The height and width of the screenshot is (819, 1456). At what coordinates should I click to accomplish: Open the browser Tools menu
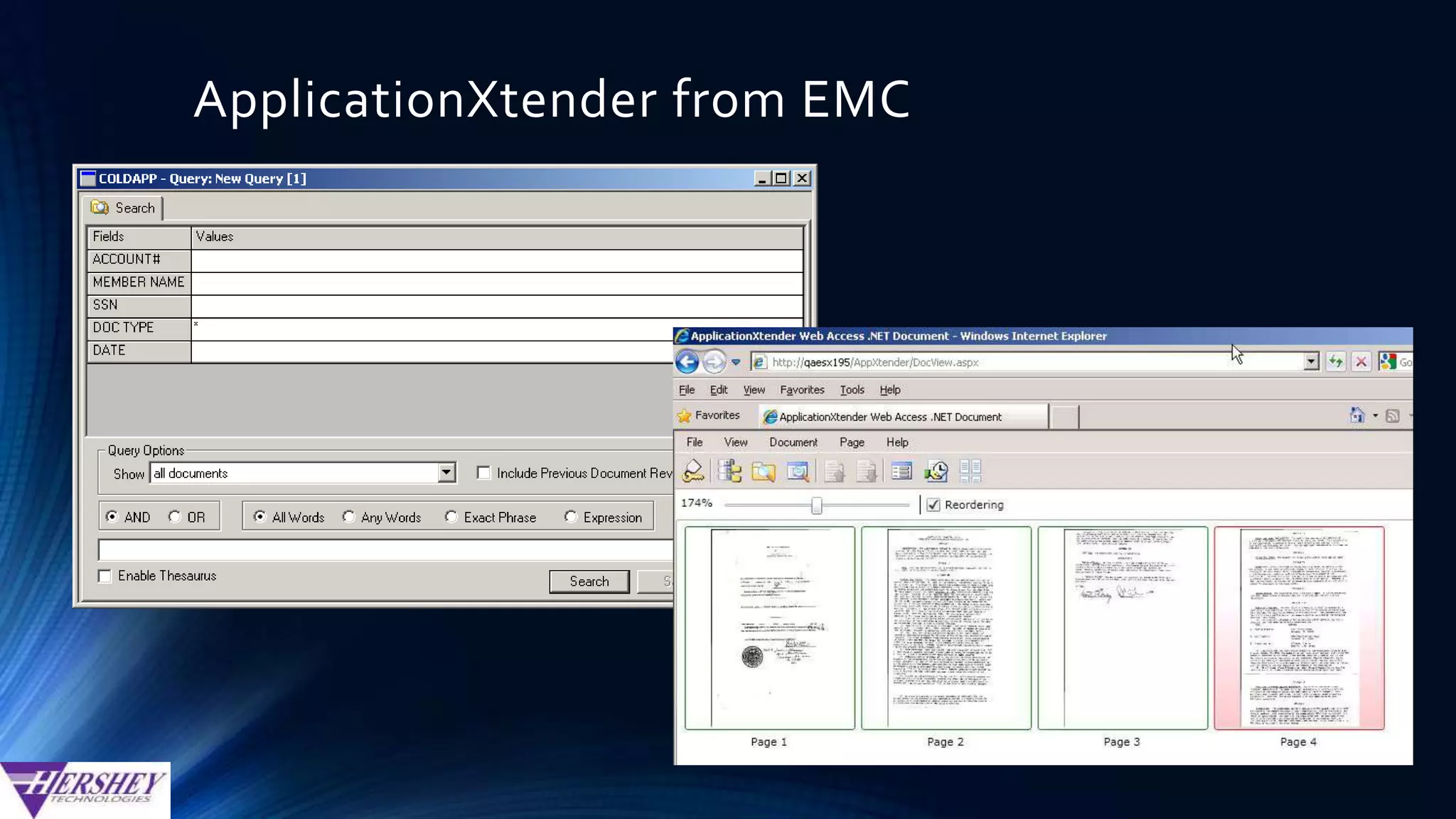[852, 390]
